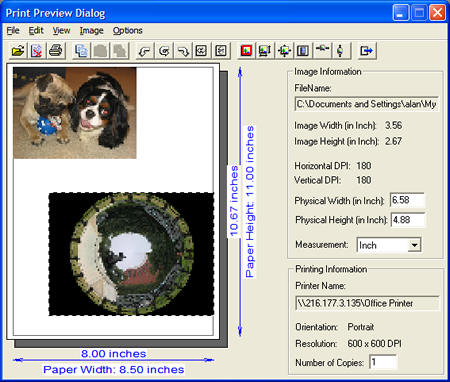Image resolution: width=450 pixels, height=382 pixels.
Task: Click the Resolution value 600 x 600 DPI
Action: tap(374, 344)
